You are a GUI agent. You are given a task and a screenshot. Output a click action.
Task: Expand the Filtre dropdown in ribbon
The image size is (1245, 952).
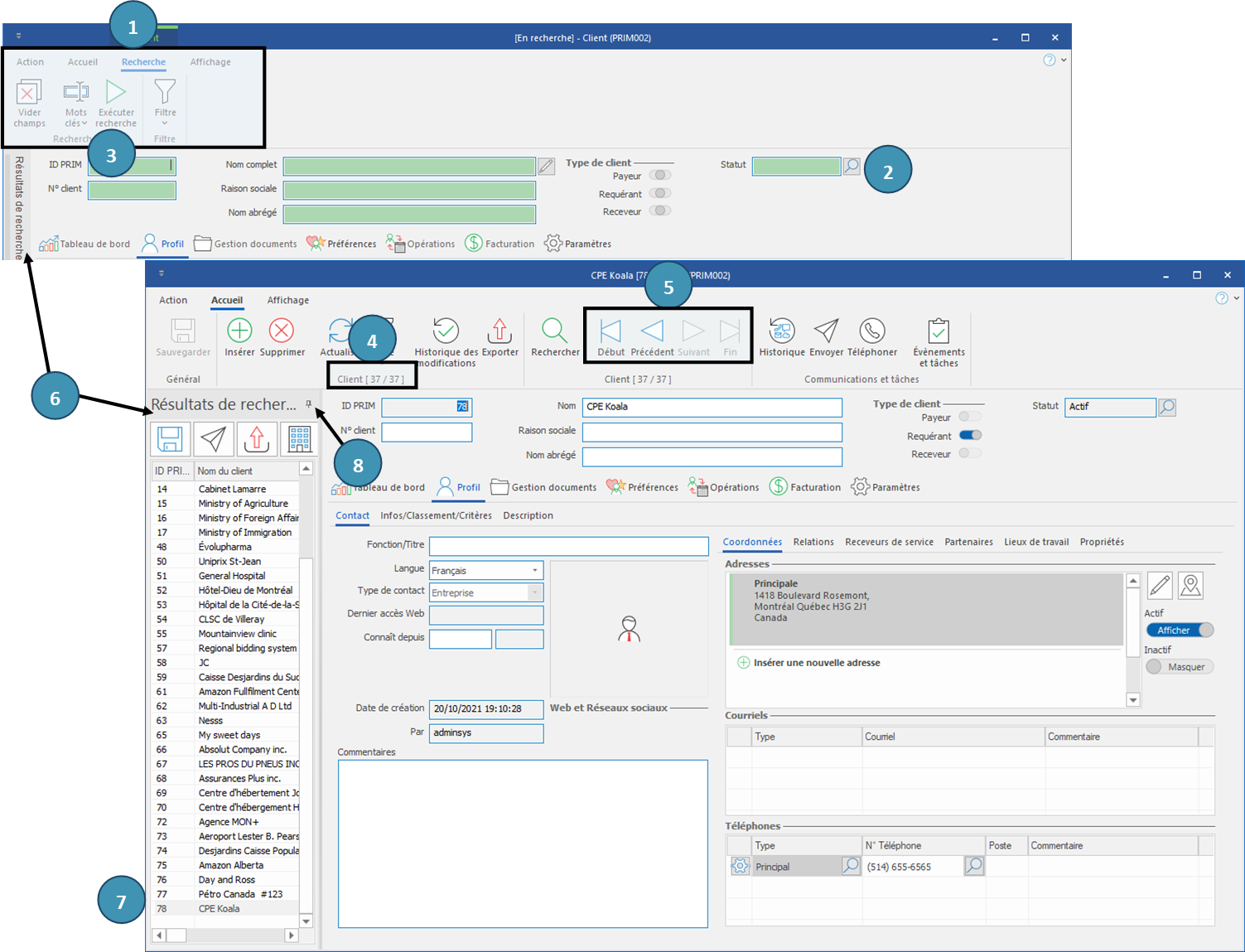165,123
